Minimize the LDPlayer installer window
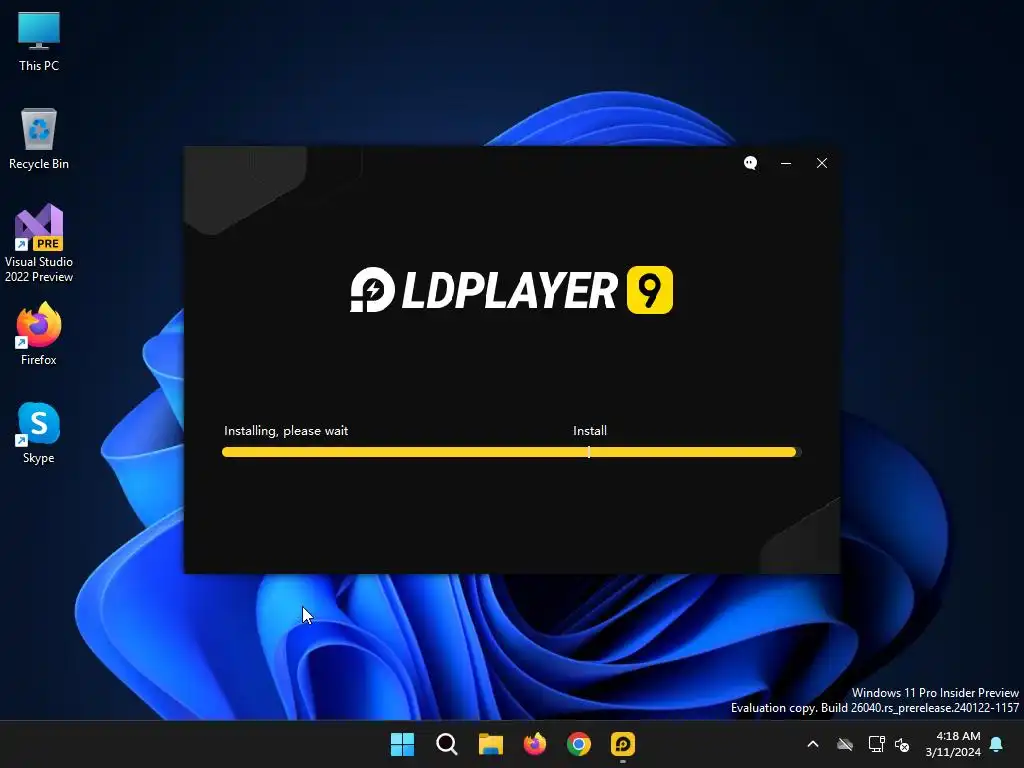The height and width of the screenshot is (768, 1024). pos(786,163)
